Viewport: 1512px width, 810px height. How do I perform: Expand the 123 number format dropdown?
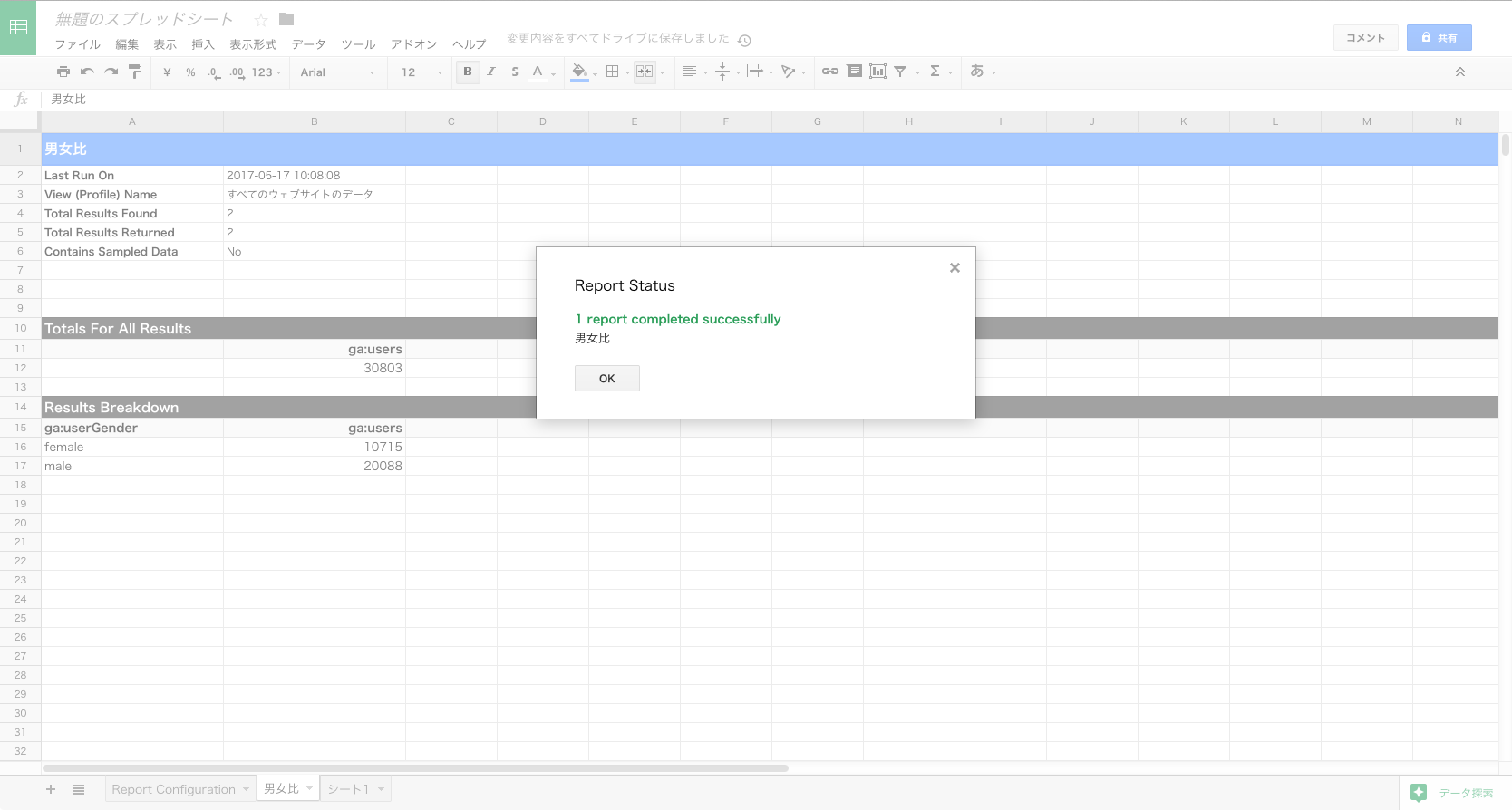[x=267, y=72]
